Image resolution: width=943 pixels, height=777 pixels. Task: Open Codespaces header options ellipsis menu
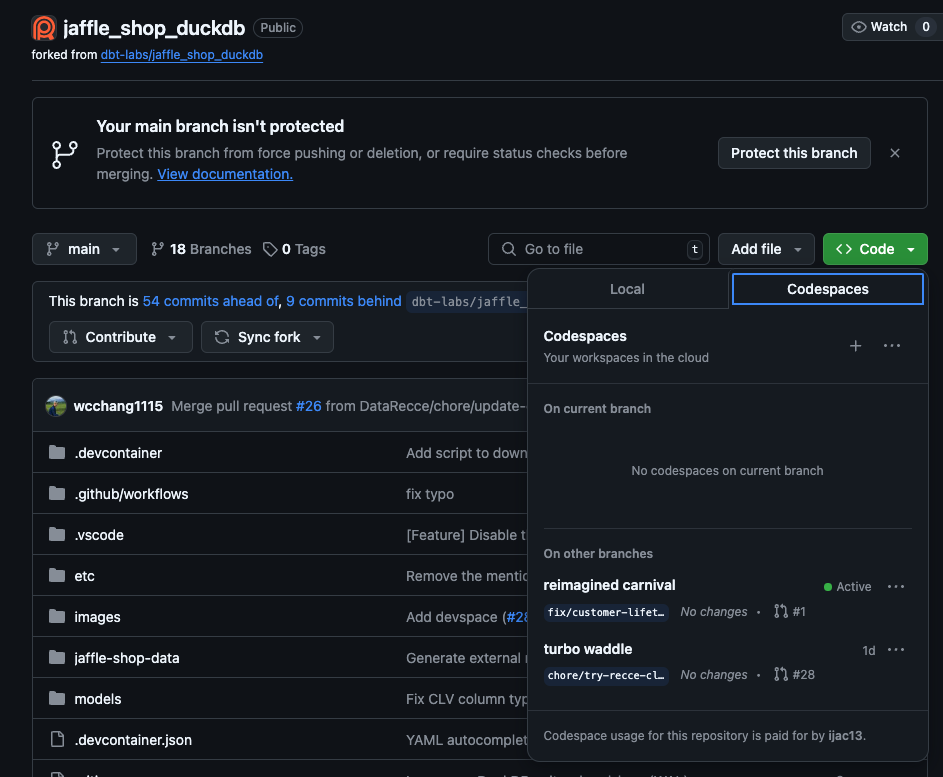pos(892,346)
